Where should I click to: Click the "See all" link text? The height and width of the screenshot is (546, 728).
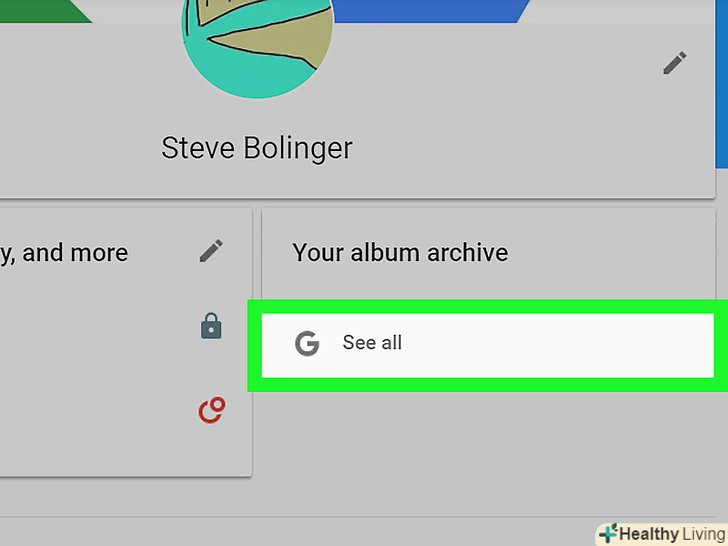pos(372,343)
